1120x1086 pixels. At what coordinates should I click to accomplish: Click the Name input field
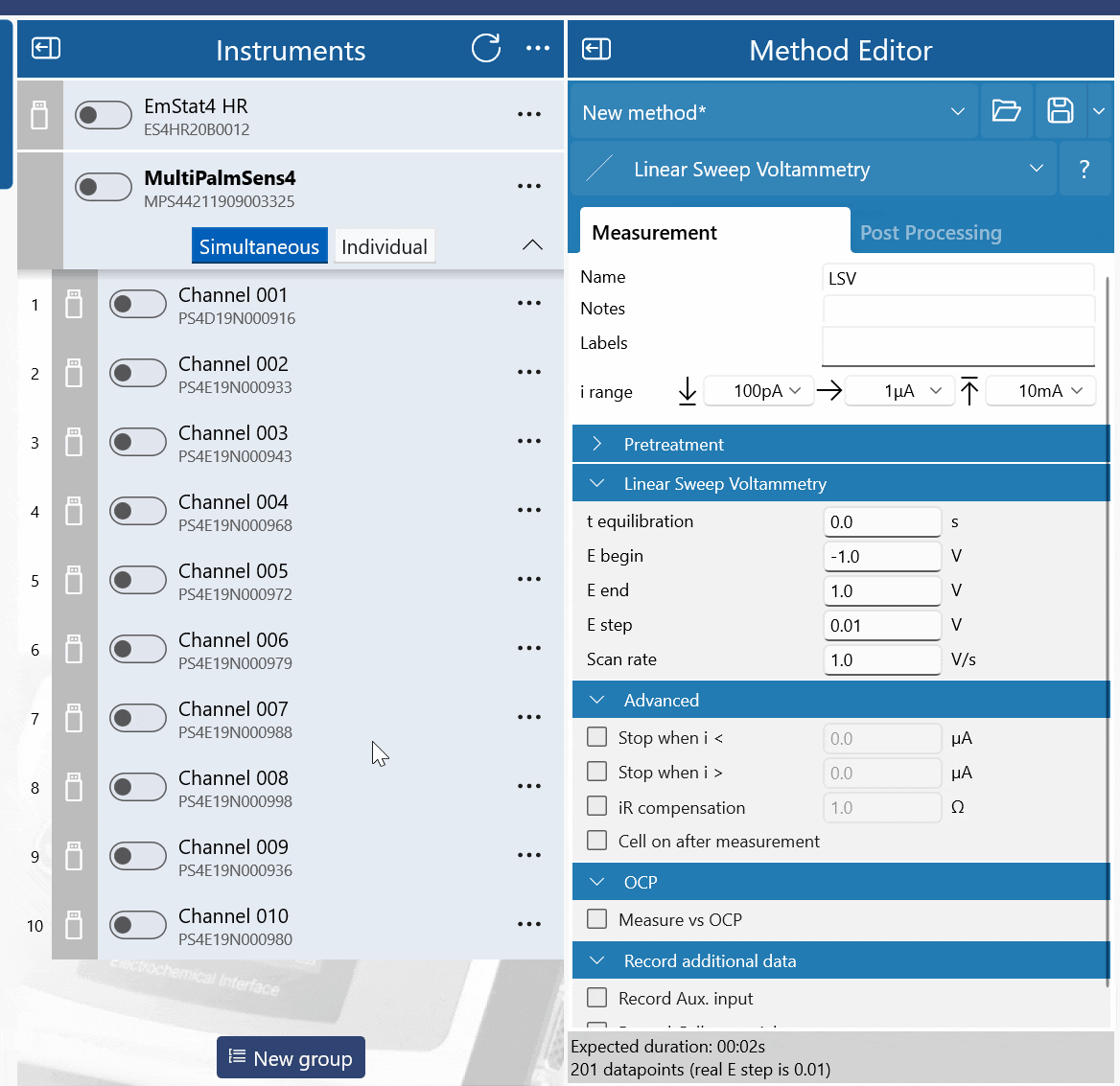959,278
